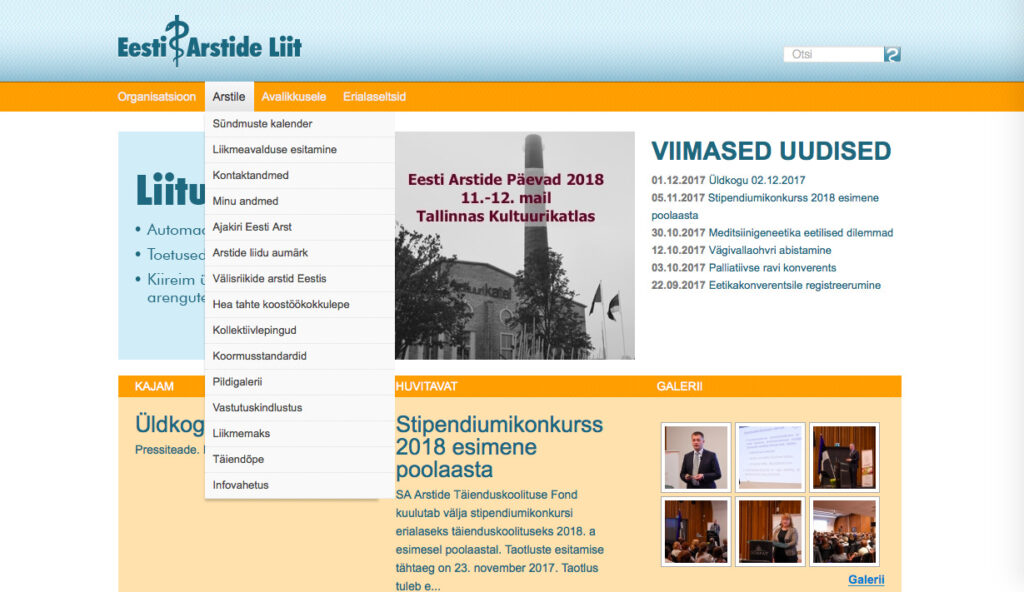The height and width of the screenshot is (592, 1024).
Task: Open Pildigalerii menu entry
Action: tap(300, 382)
